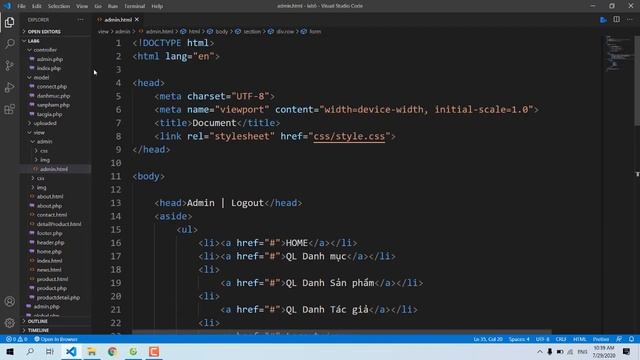Click the HTML language mode selector
Image resolution: width=640 pixels, height=360 pixels.
[x=580, y=339]
